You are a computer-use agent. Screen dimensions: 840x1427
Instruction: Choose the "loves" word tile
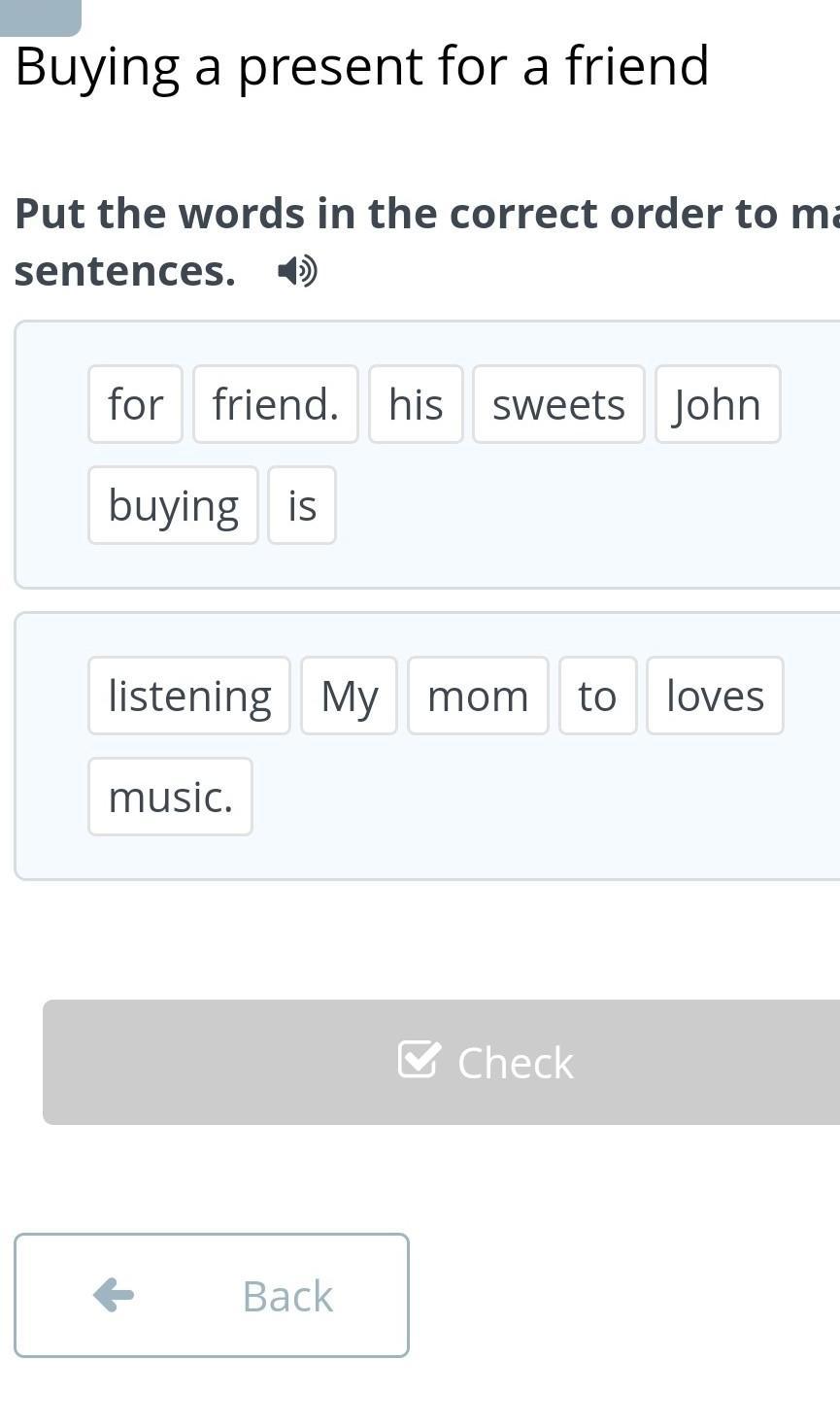(x=715, y=696)
